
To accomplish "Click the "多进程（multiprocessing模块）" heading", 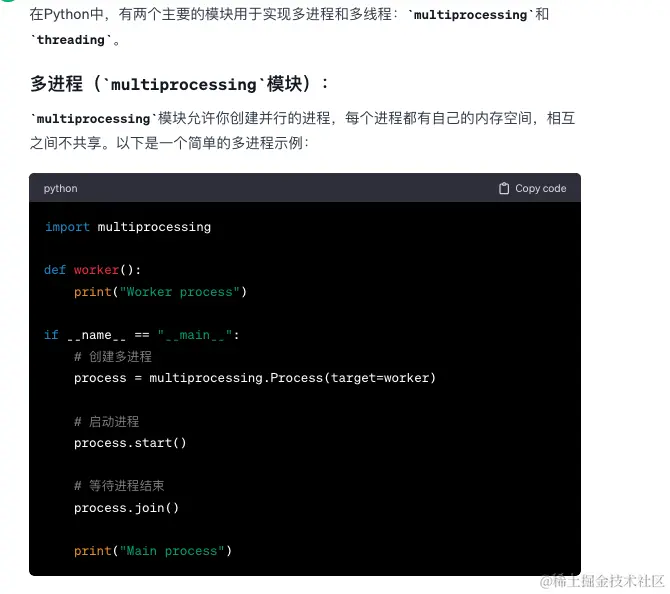I will coord(179,84).
